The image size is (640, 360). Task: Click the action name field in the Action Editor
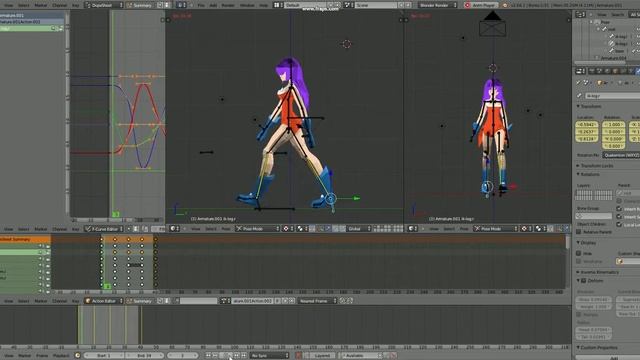tap(252, 301)
